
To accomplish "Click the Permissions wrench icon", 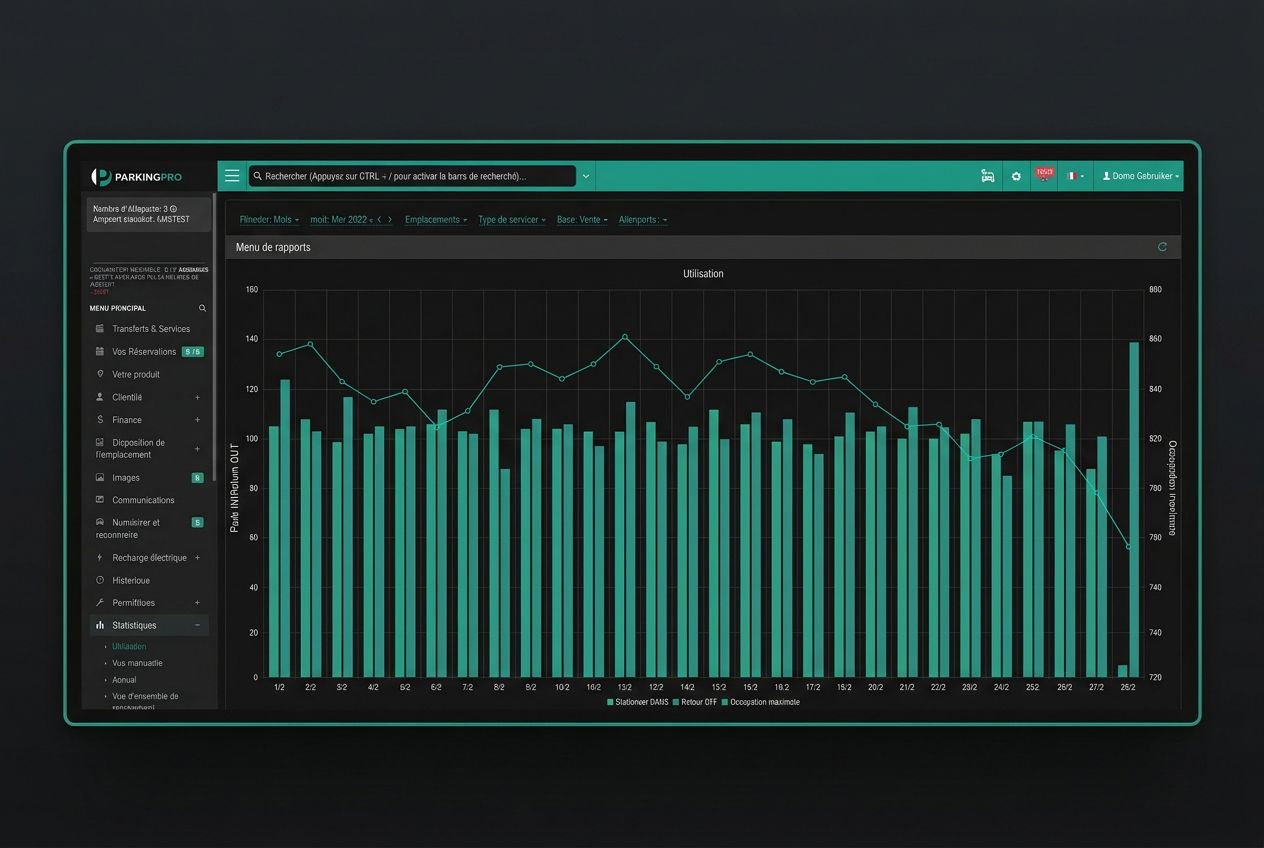I will (100, 603).
